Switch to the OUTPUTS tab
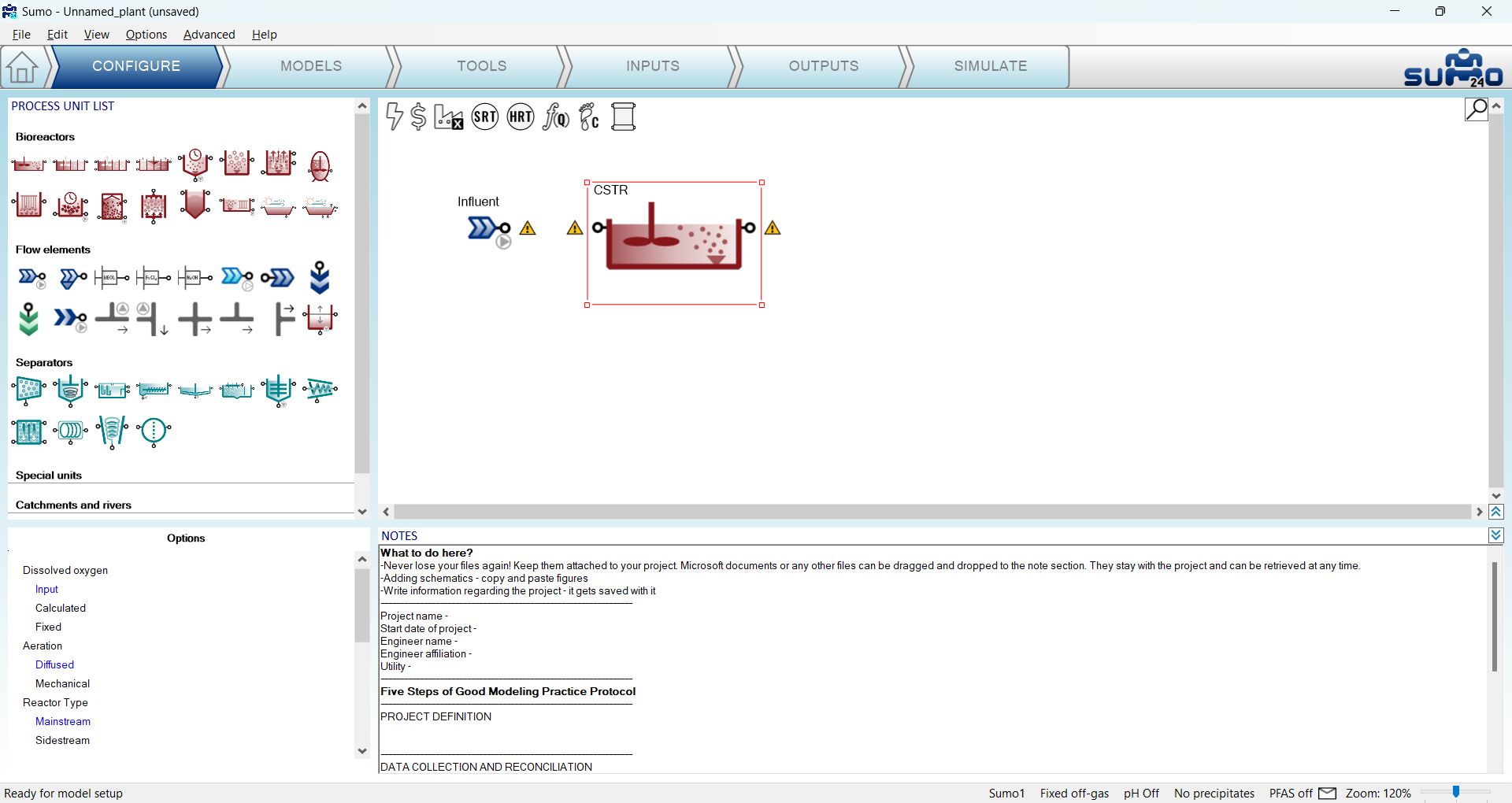The height and width of the screenshot is (803, 1512). point(824,66)
